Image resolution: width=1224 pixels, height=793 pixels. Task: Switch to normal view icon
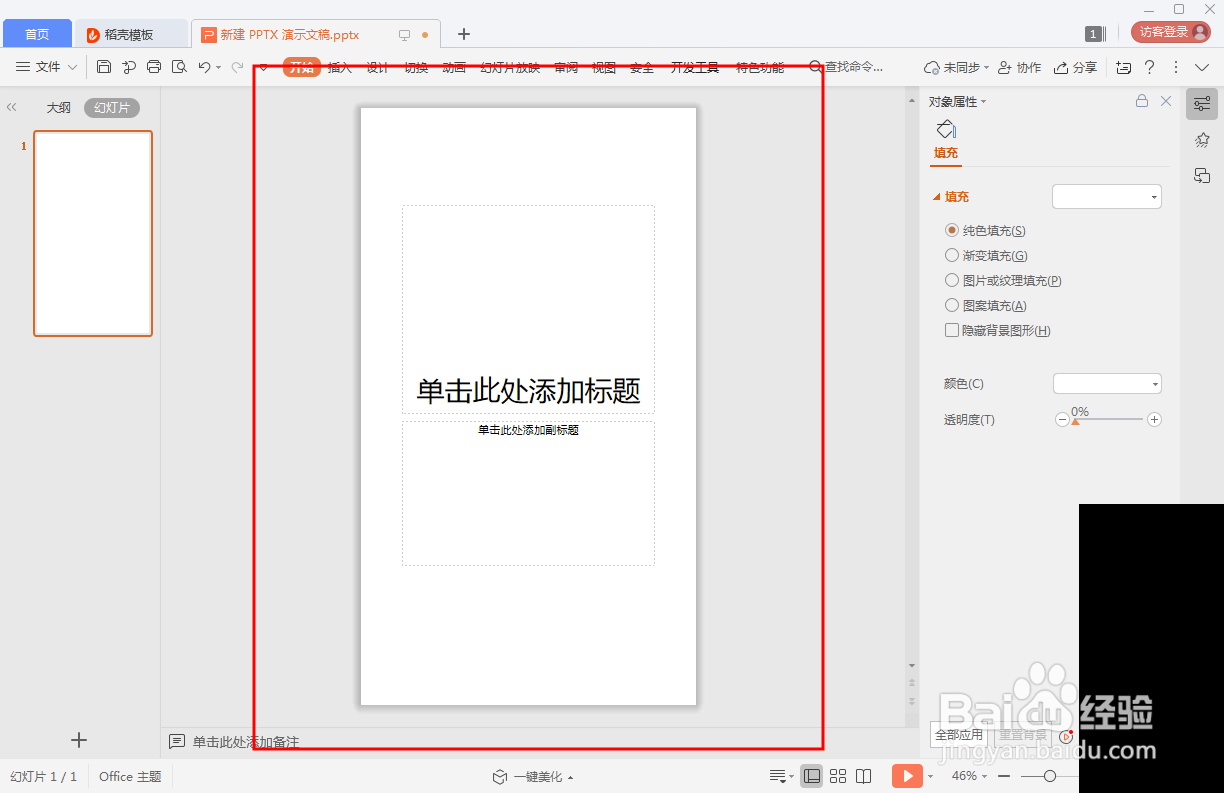click(x=812, y=776)
